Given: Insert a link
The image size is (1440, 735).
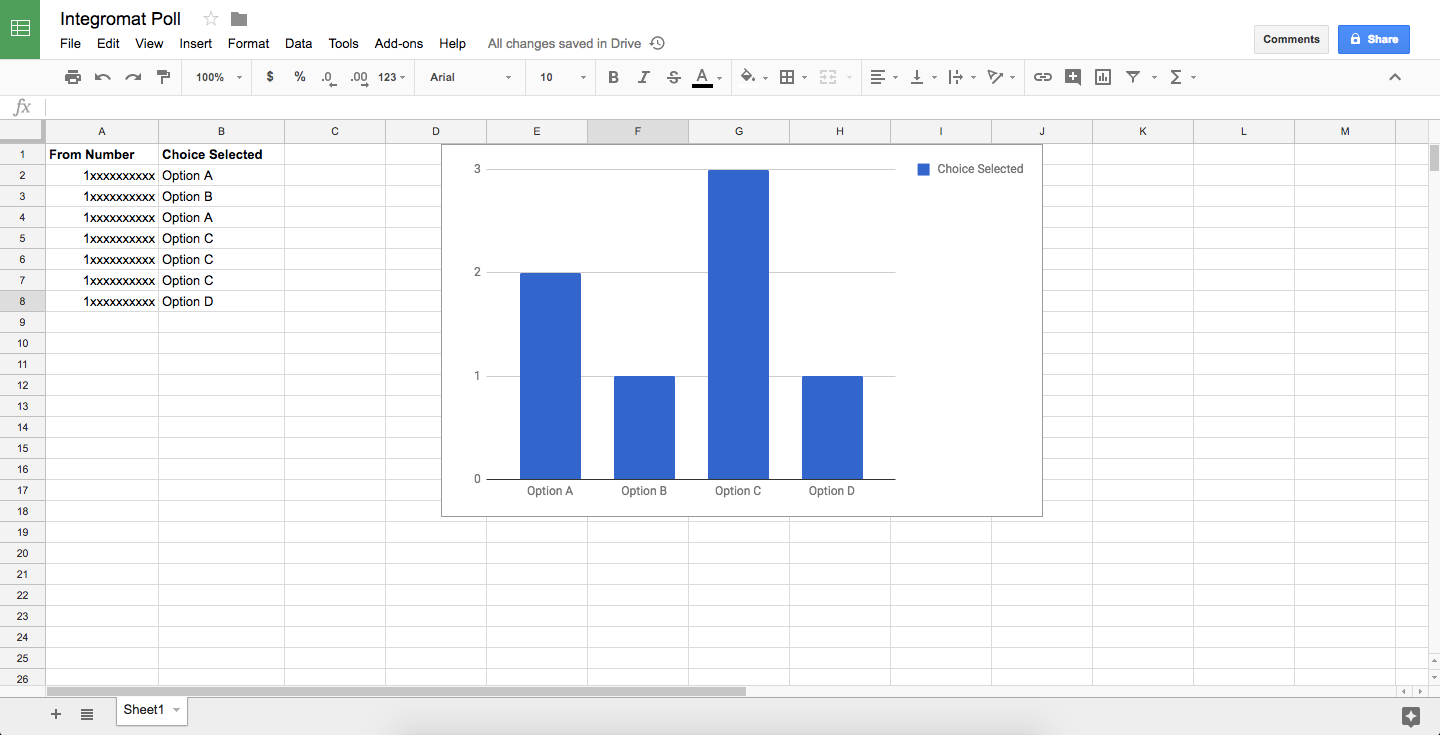Looking at the screenshot, I should (1043, 77).
